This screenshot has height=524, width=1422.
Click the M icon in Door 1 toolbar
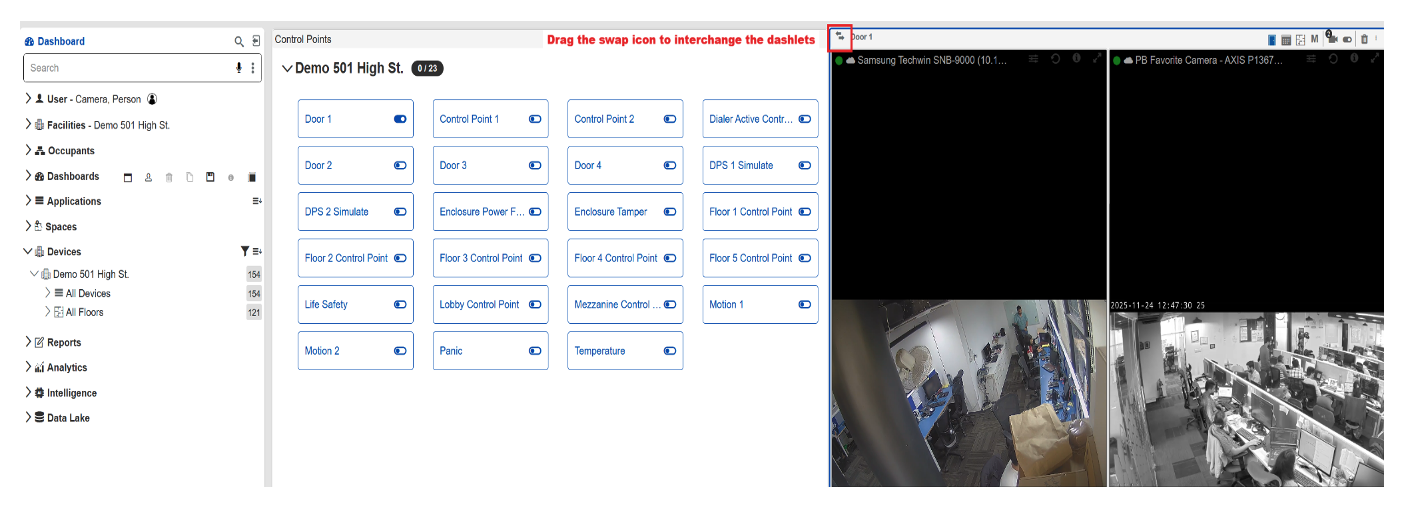[1315, 39]
